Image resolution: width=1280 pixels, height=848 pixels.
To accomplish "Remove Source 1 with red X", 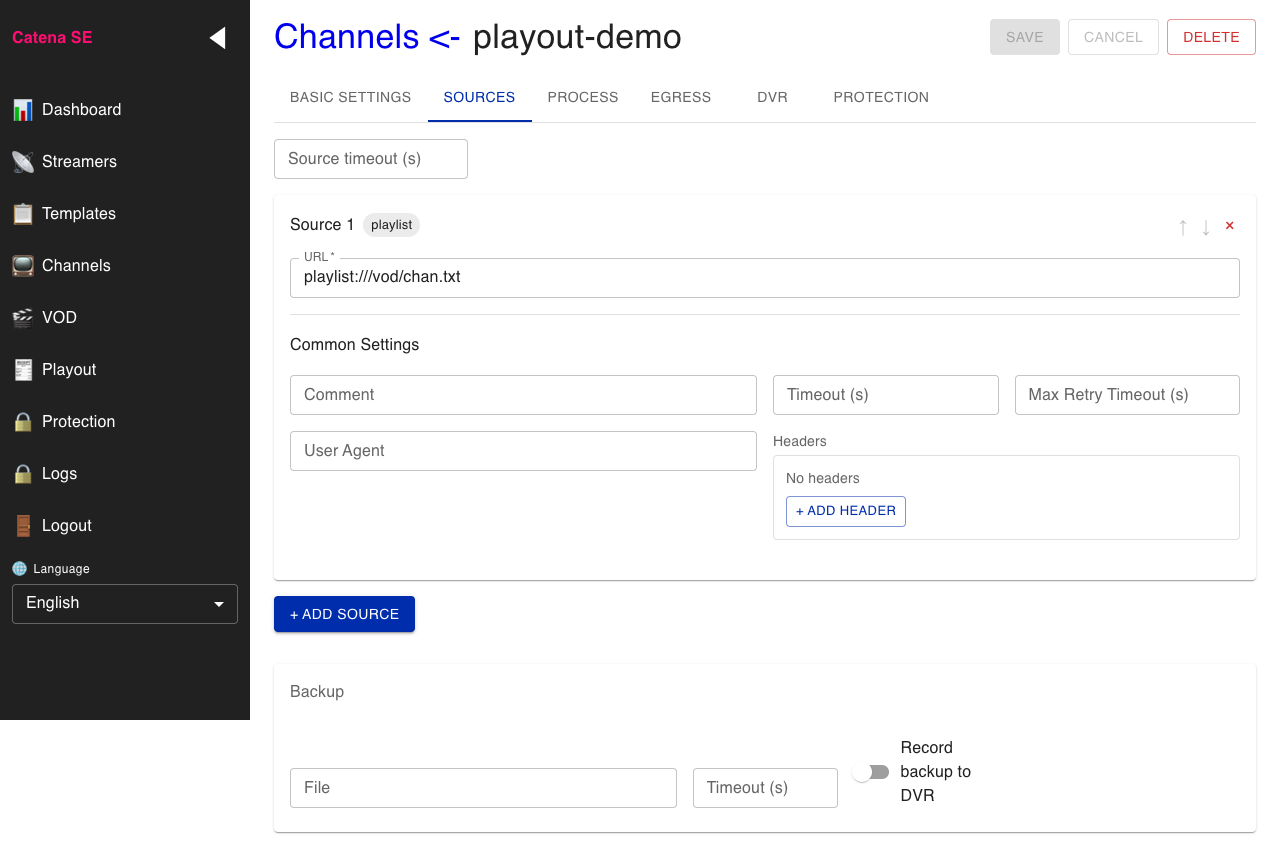I will click(1230, 226).
